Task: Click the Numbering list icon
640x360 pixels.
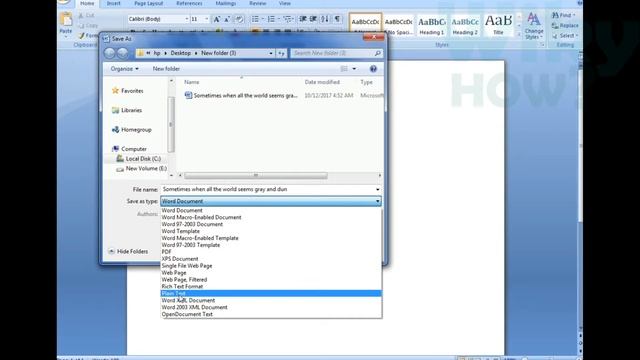Action: point(271,19)
